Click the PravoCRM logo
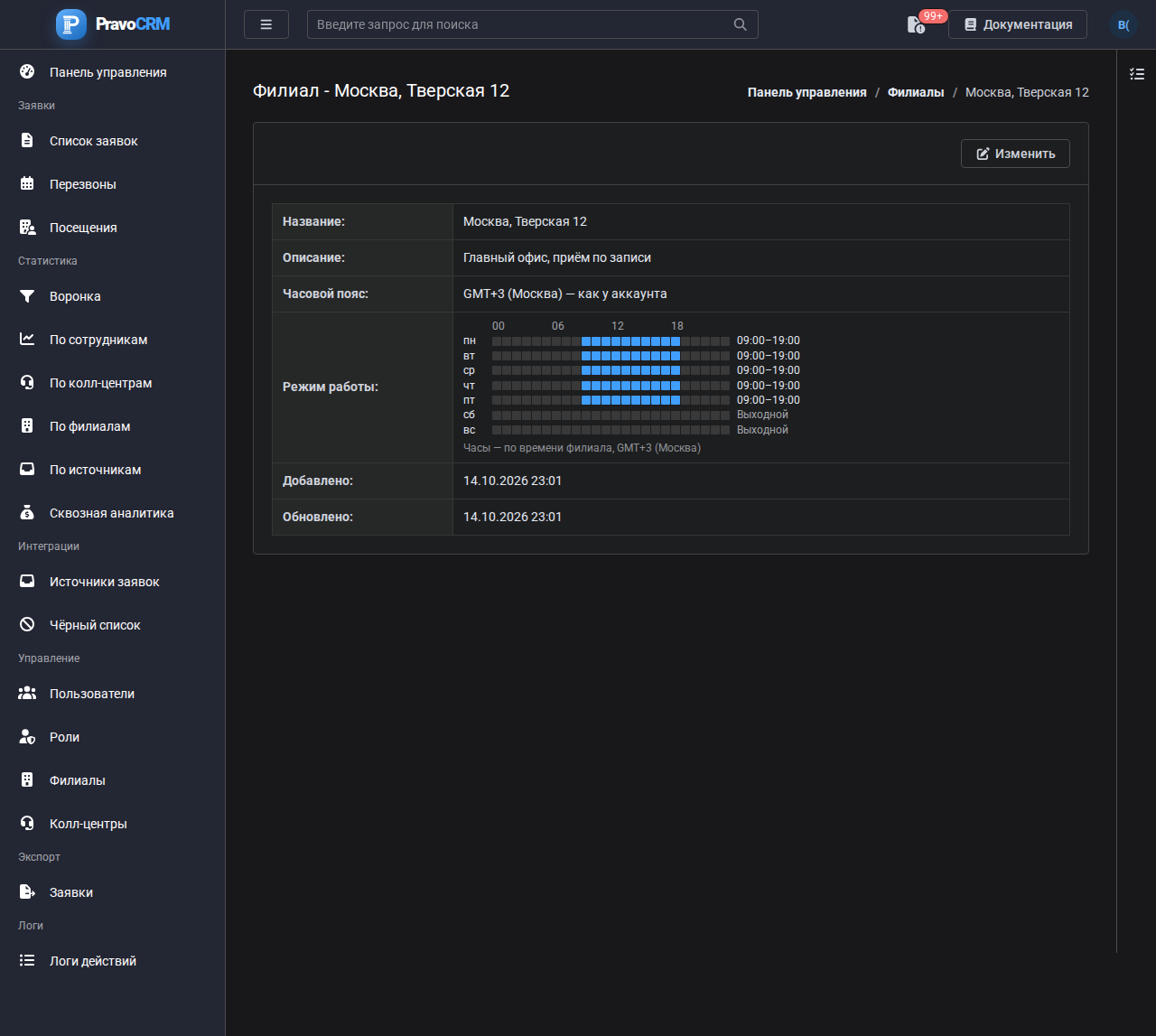Viewport: 1156px width, 1036px height. pyautogui.click(x=113, y=24)
